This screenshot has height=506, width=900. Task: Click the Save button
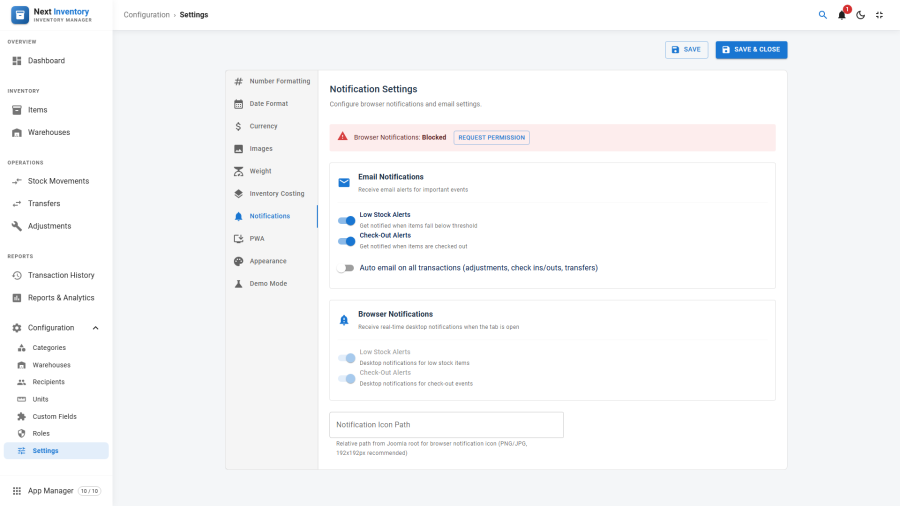pos(686,50)
